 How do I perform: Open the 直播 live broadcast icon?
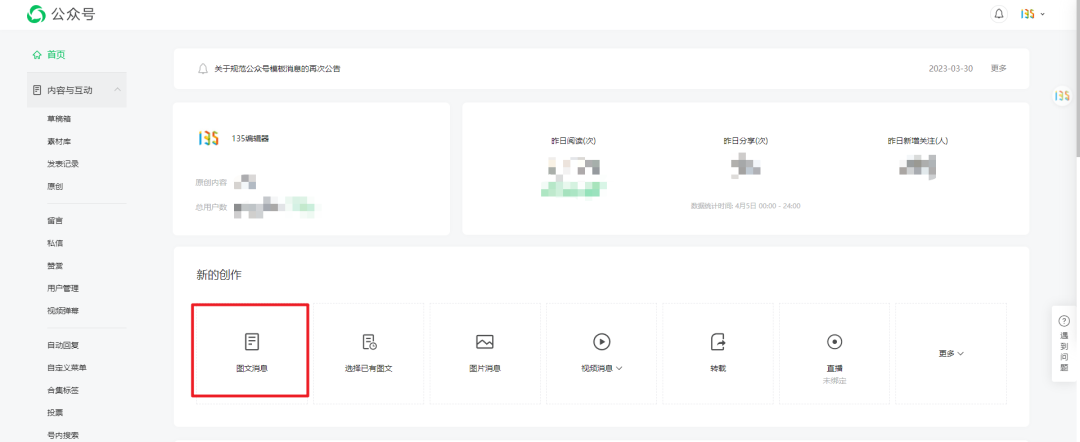click(835, 342)
